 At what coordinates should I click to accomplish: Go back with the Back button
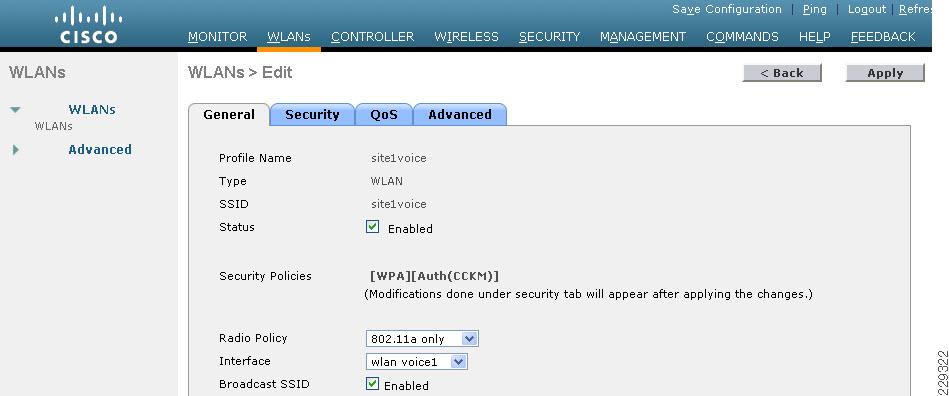tap(782, 73)
